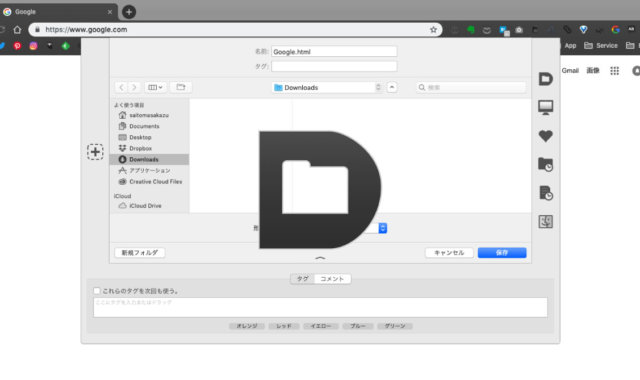Click the キャンセル button
The image size is (640, 380).
449,253
